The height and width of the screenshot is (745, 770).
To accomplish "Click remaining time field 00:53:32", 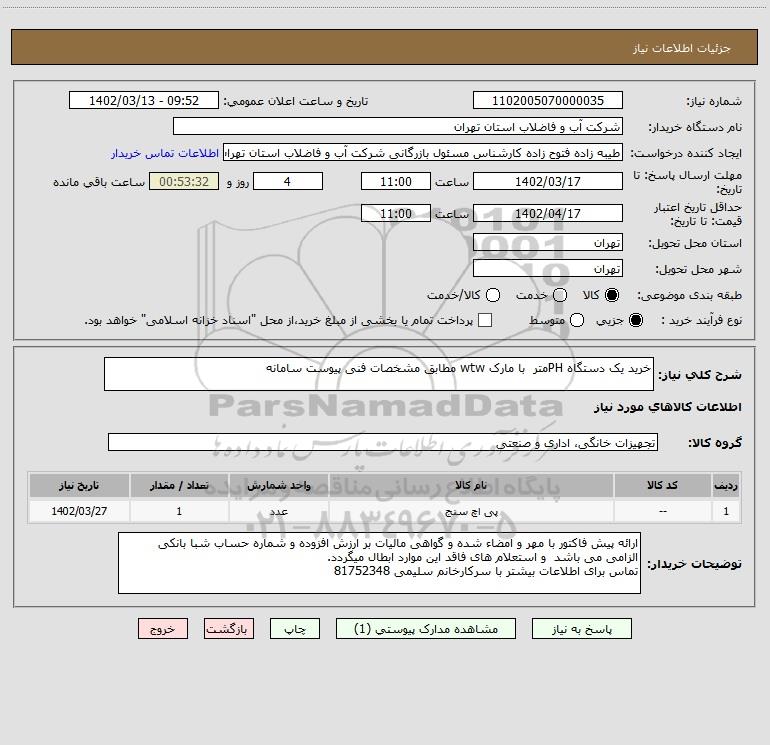I will point(184,181).
